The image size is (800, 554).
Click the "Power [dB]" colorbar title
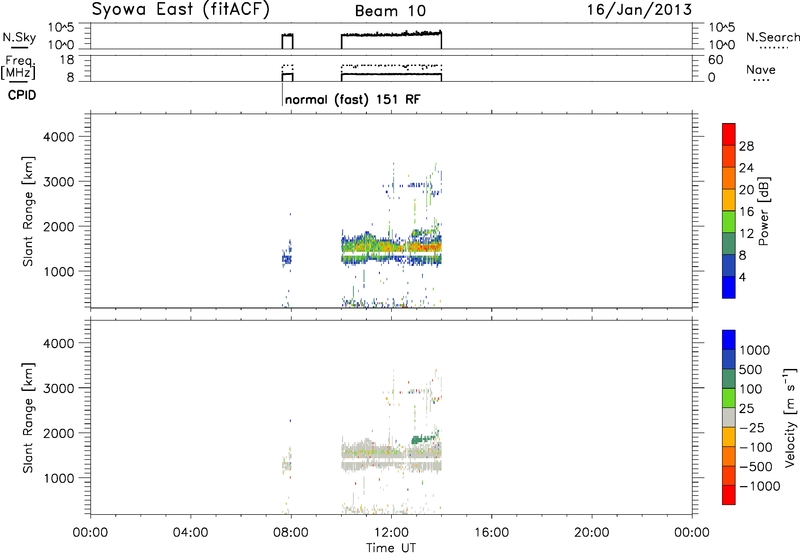click(x=763, y=211)
